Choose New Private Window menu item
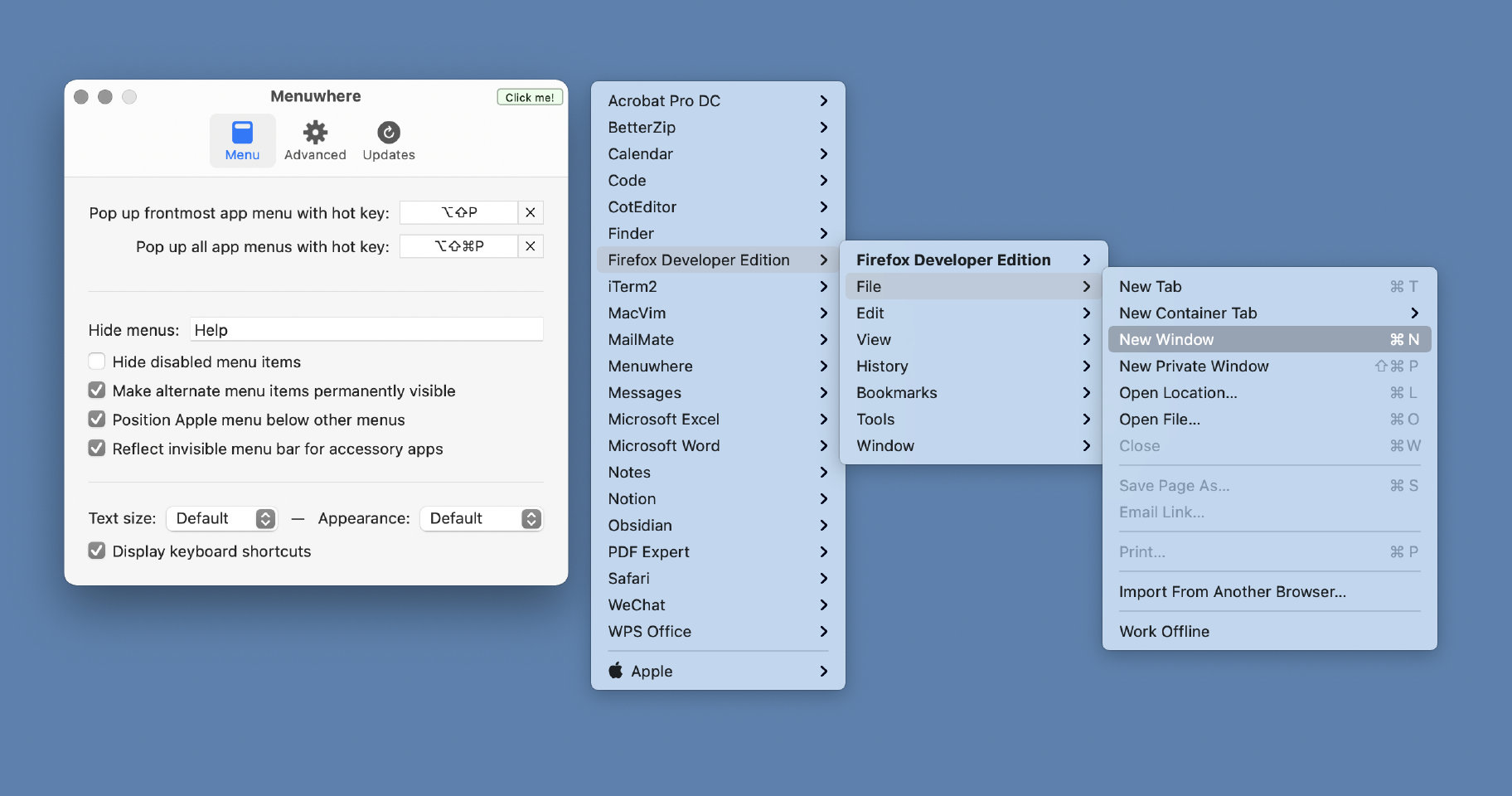 coord(1194,366)
